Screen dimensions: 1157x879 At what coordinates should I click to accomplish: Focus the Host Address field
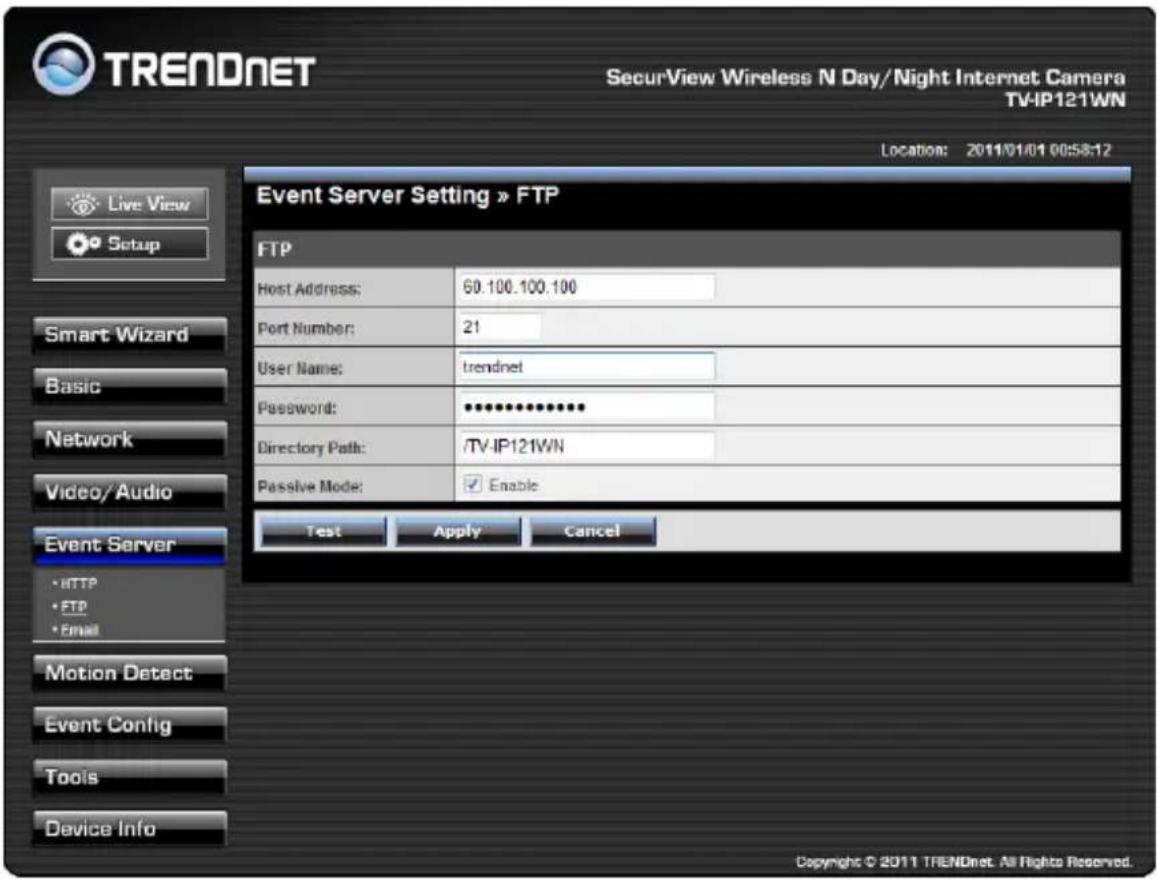pos(585,287)
